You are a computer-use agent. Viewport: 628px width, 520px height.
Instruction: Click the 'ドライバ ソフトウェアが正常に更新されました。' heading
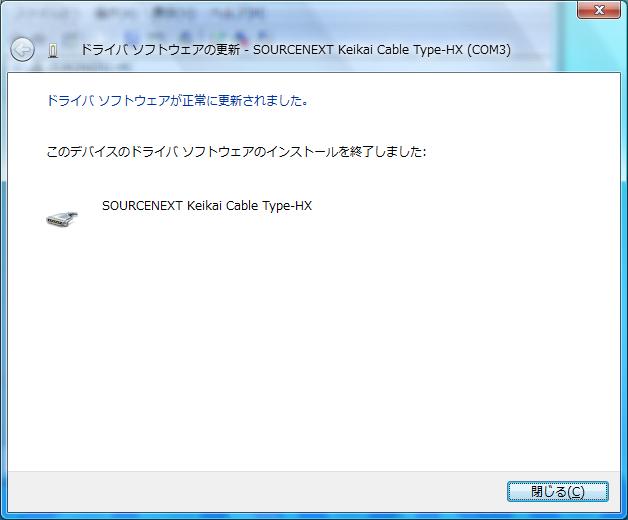tap(177, 100)
